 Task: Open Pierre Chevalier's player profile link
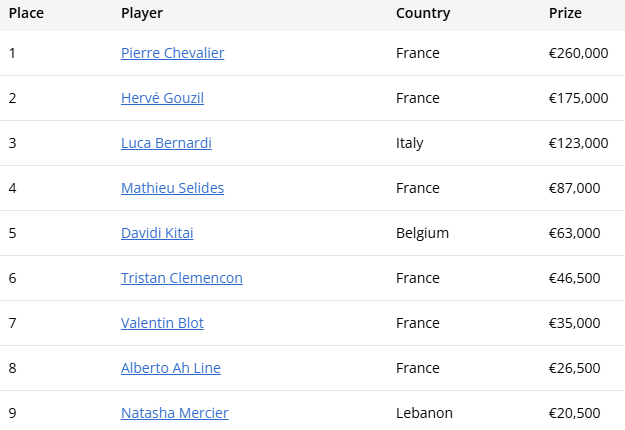tap(173, 53)
